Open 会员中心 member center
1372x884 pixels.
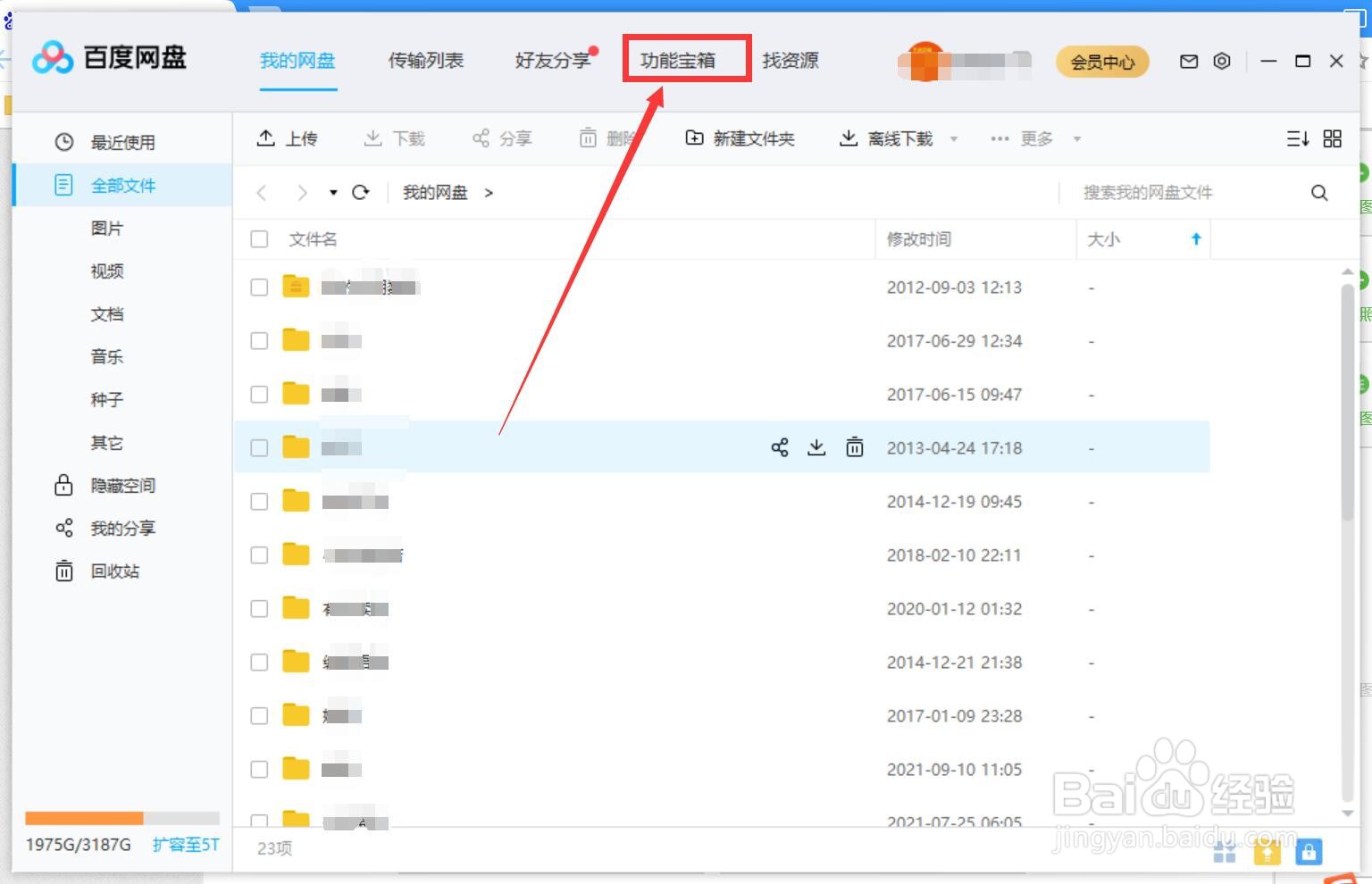pos(1102,62)
